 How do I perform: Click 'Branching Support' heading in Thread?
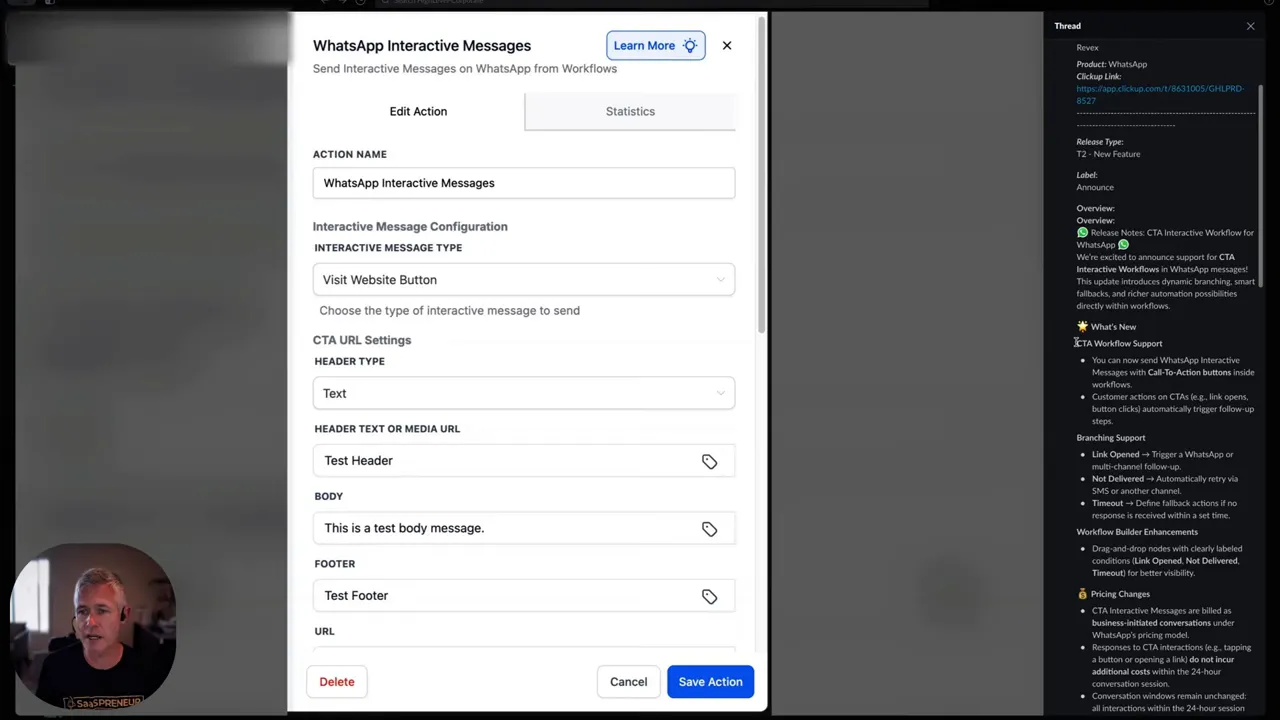1111,437
